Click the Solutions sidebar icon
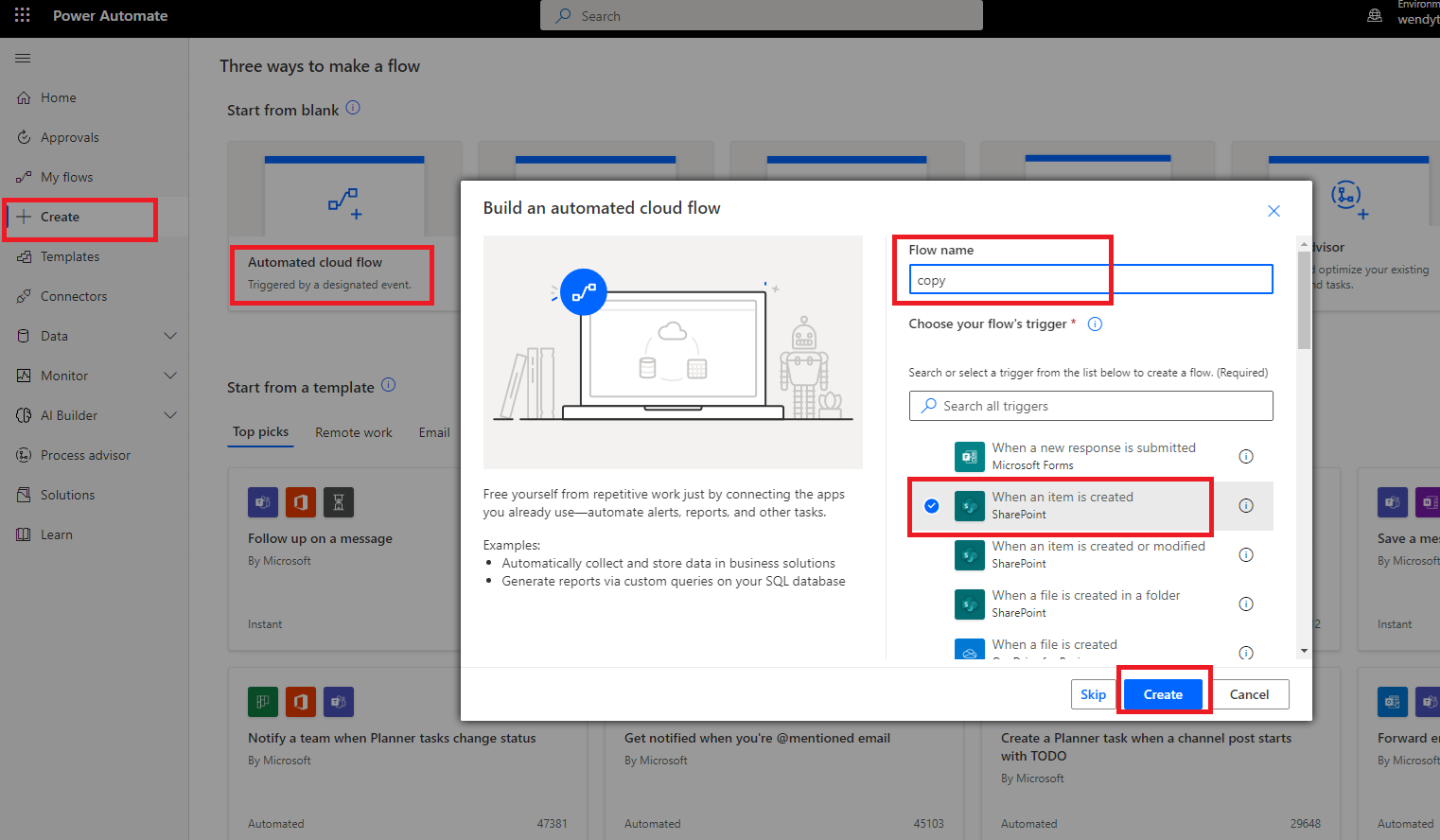 tap(24, 495)
